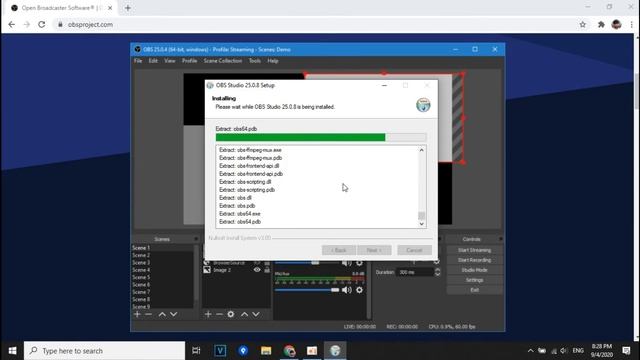Switch to Chrome on the taskbar
The width and height of the screenshot is (640, 360).
coord(289,351)
